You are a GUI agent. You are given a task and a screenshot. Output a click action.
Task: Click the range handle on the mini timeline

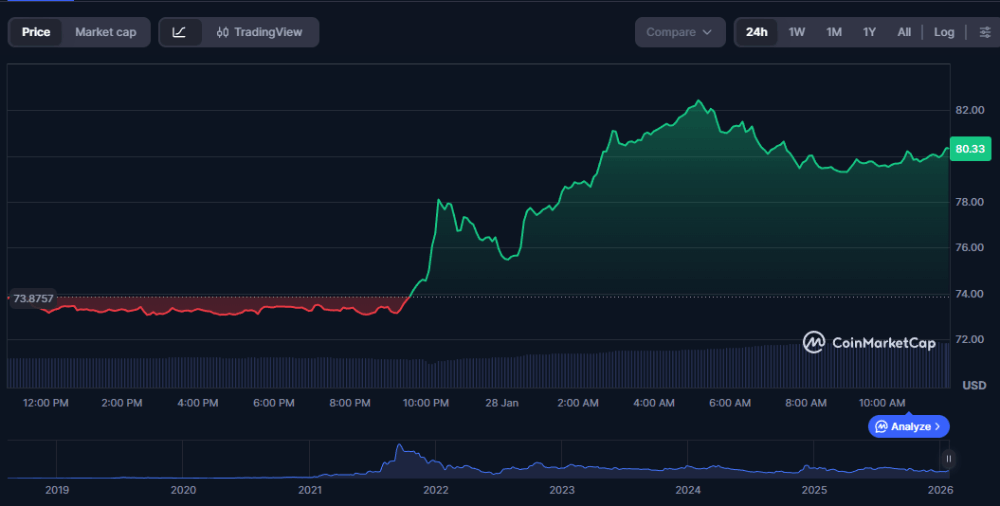[x=948, y=459]
